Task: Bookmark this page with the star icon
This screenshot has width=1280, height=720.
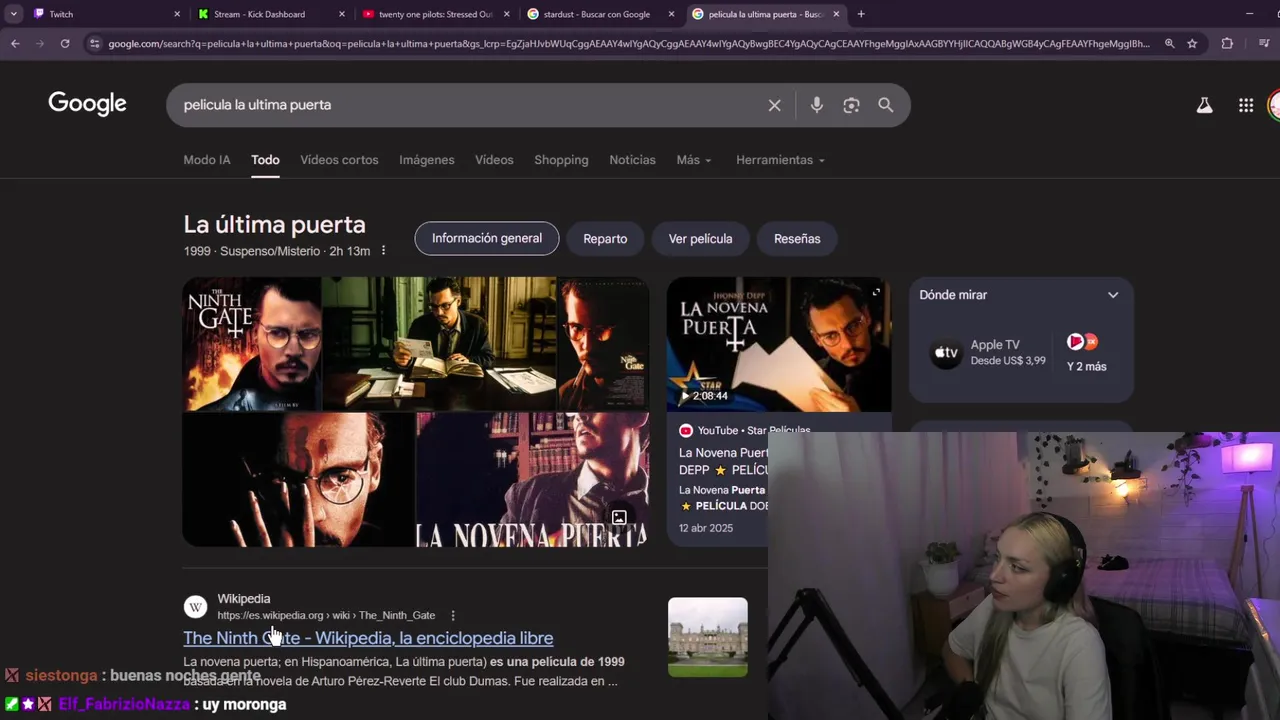Action: pos(1192,43)
